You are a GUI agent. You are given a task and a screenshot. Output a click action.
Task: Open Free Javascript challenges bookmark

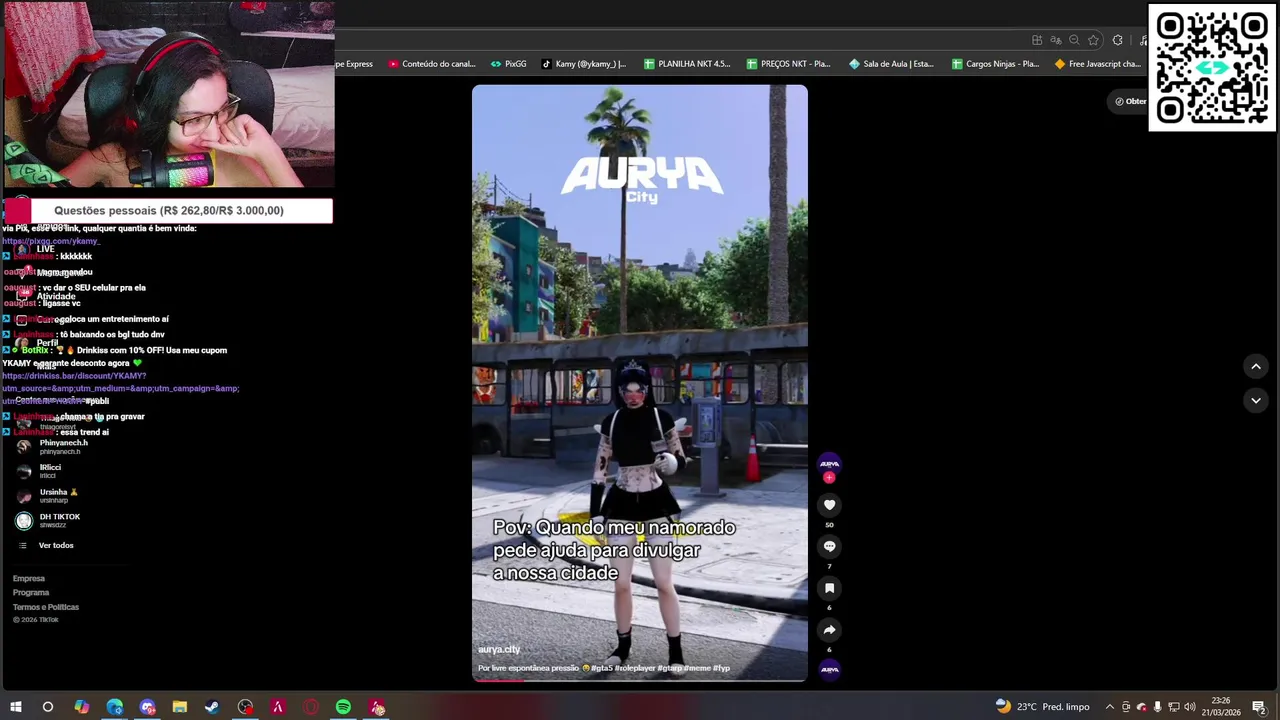(x=1097, y=64)
